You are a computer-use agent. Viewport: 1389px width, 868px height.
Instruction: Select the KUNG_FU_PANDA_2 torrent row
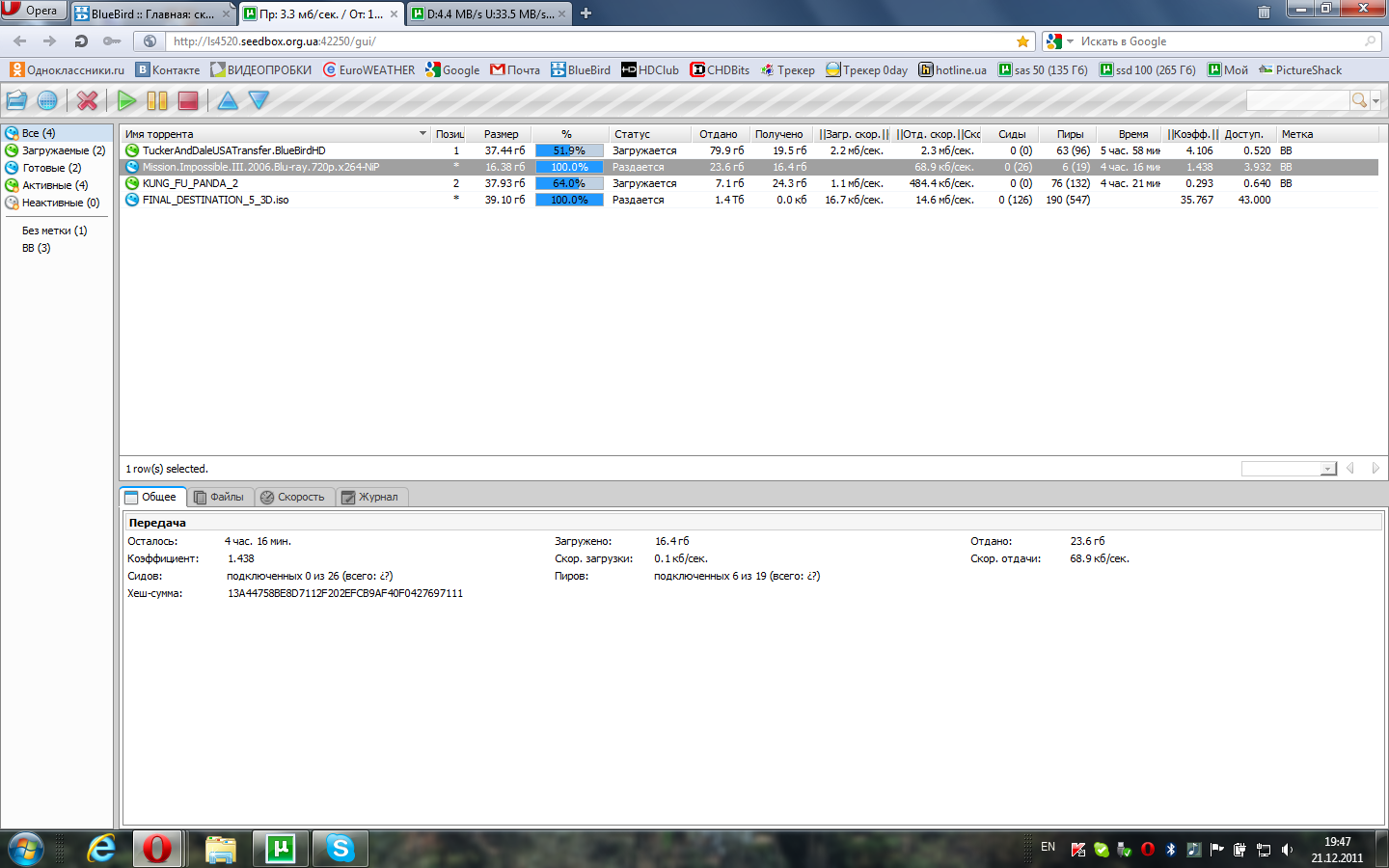(x=750, y=183)
